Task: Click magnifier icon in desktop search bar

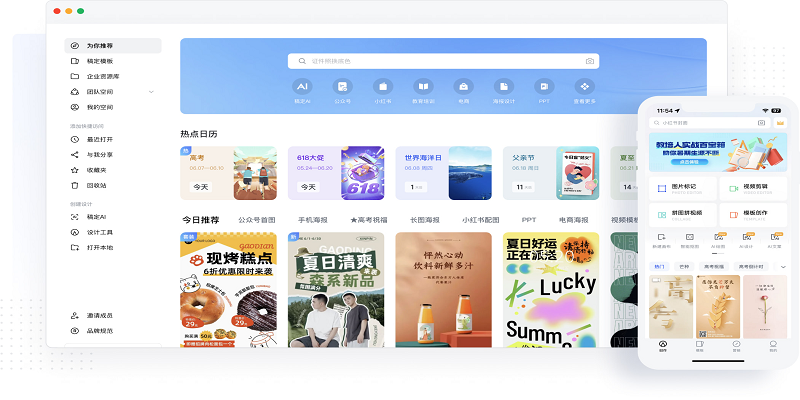Action: [x=302, y=61]
